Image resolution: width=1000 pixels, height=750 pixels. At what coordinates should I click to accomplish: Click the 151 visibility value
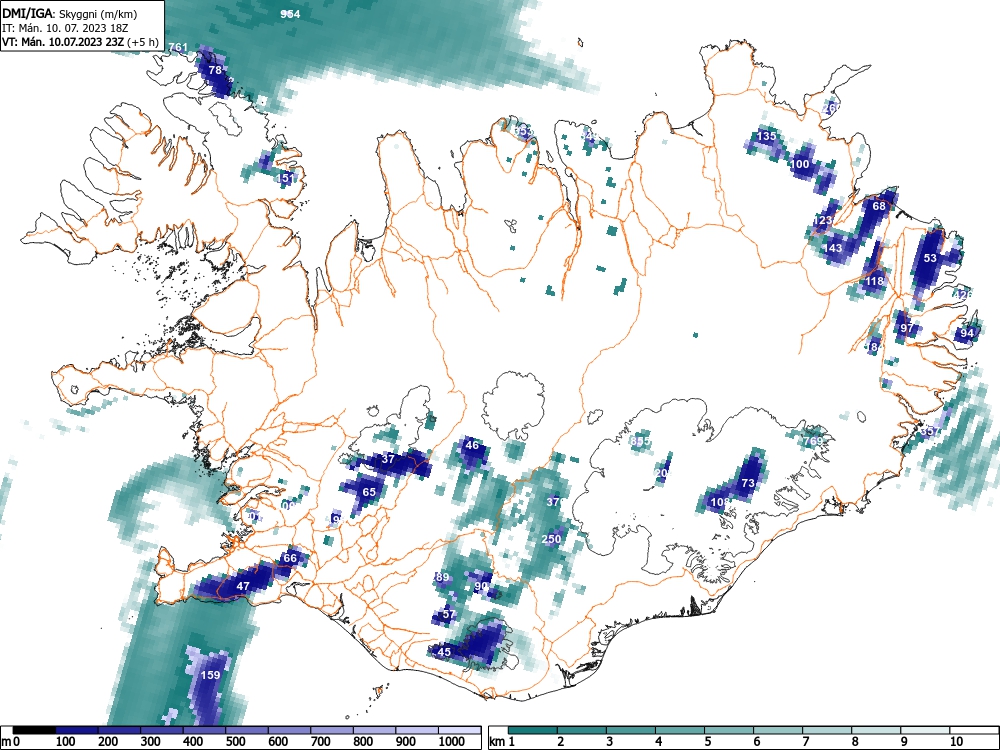tap(287, 178)
